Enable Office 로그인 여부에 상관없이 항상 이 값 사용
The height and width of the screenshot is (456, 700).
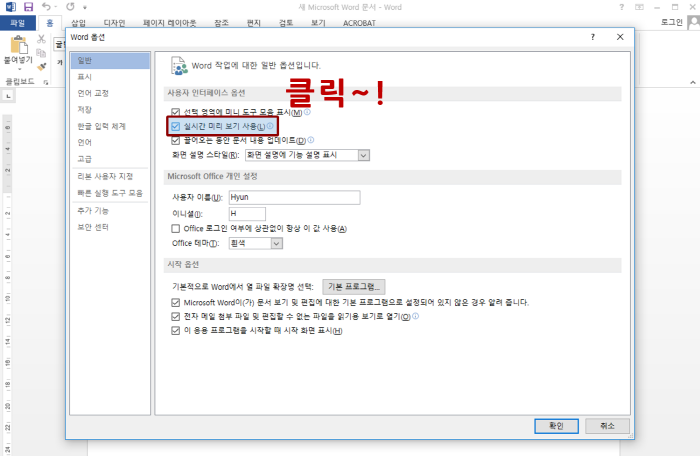(x=175, y=229)
